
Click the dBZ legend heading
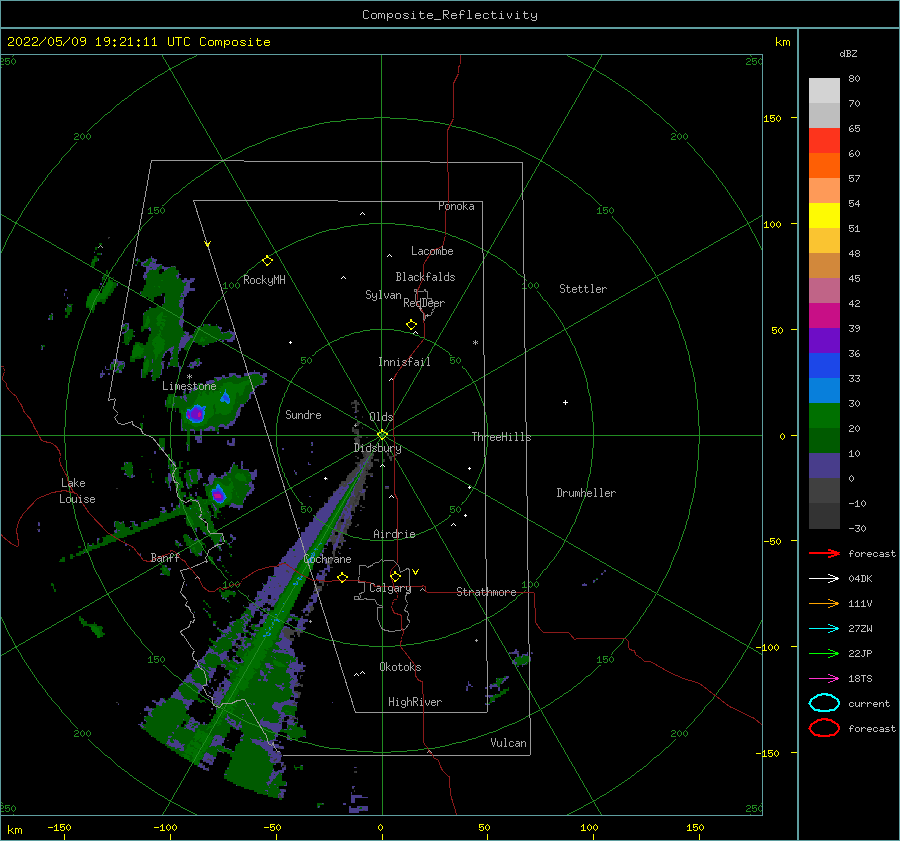click(848, 53)
